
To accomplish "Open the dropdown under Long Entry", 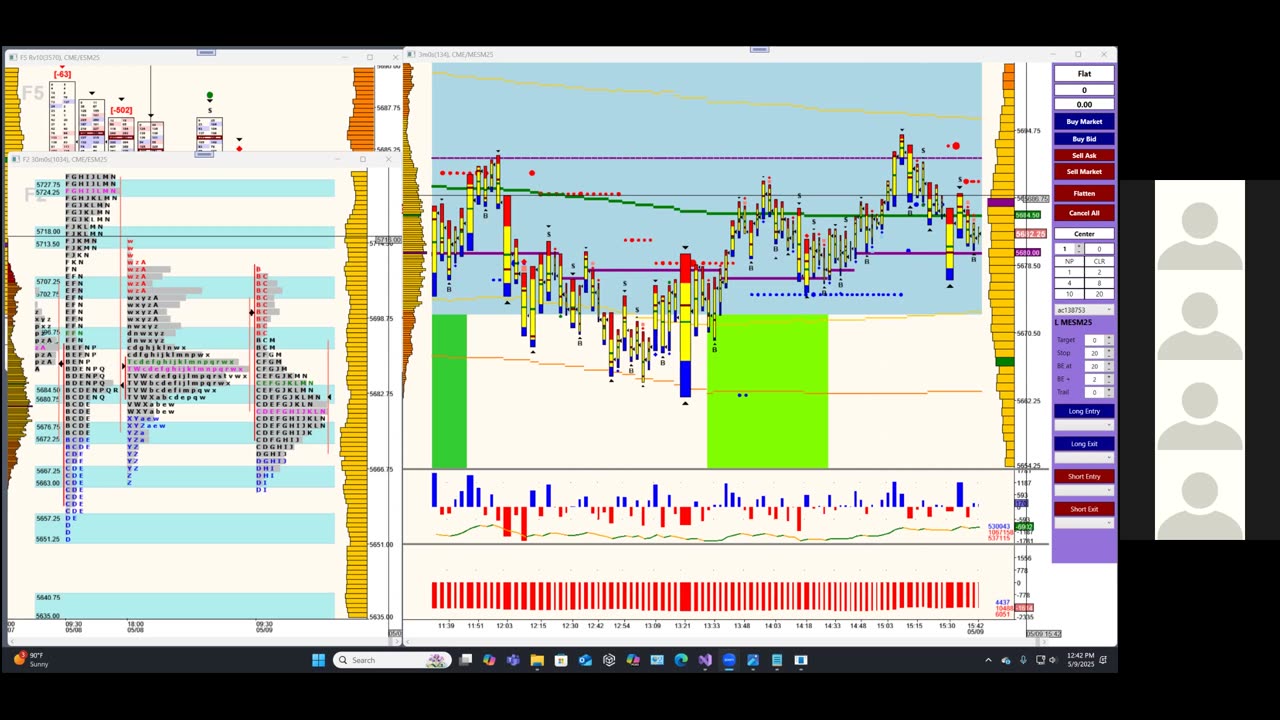I will [1084, 425].
